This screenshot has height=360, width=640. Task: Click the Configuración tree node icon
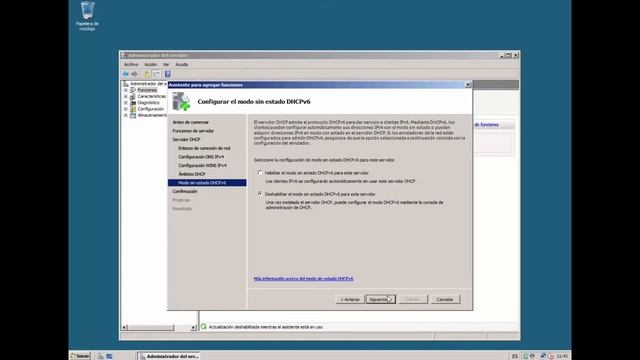[x=133, y=109]
